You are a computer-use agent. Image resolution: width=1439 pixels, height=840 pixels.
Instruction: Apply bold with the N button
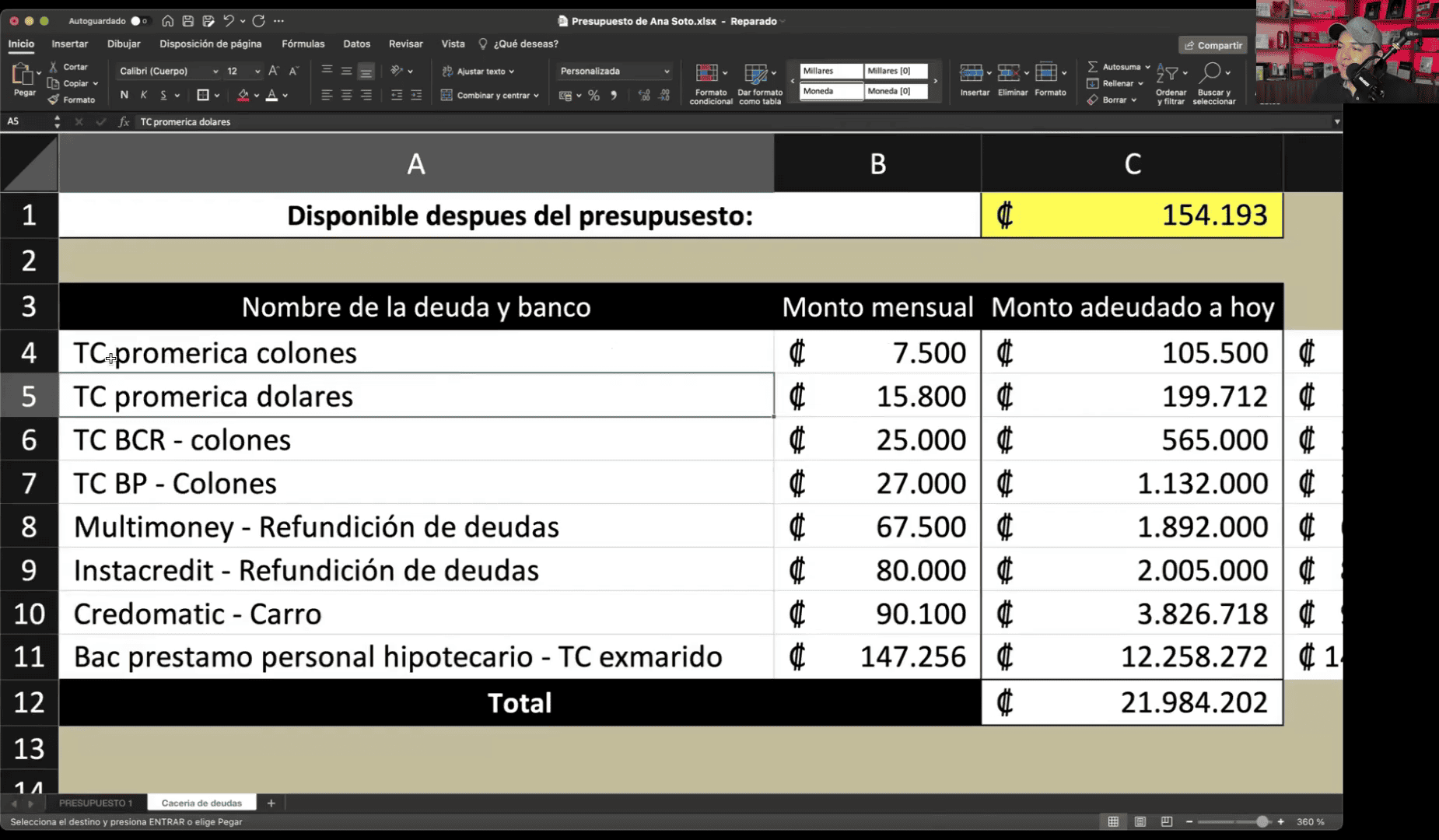124,95
